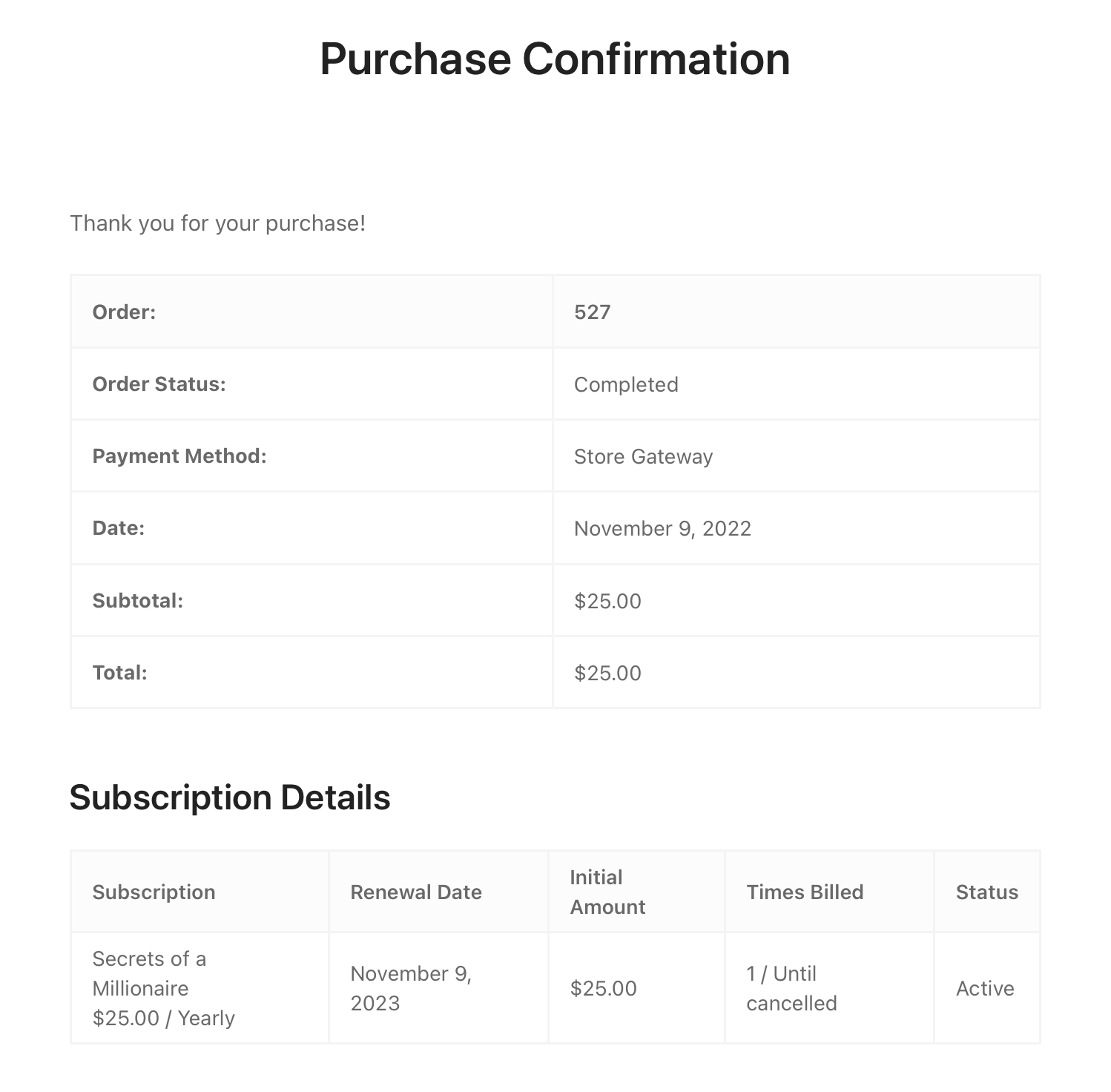Click the "1 / Until cancelled" billing cell

pyautogui.click(x=791, y=988)
